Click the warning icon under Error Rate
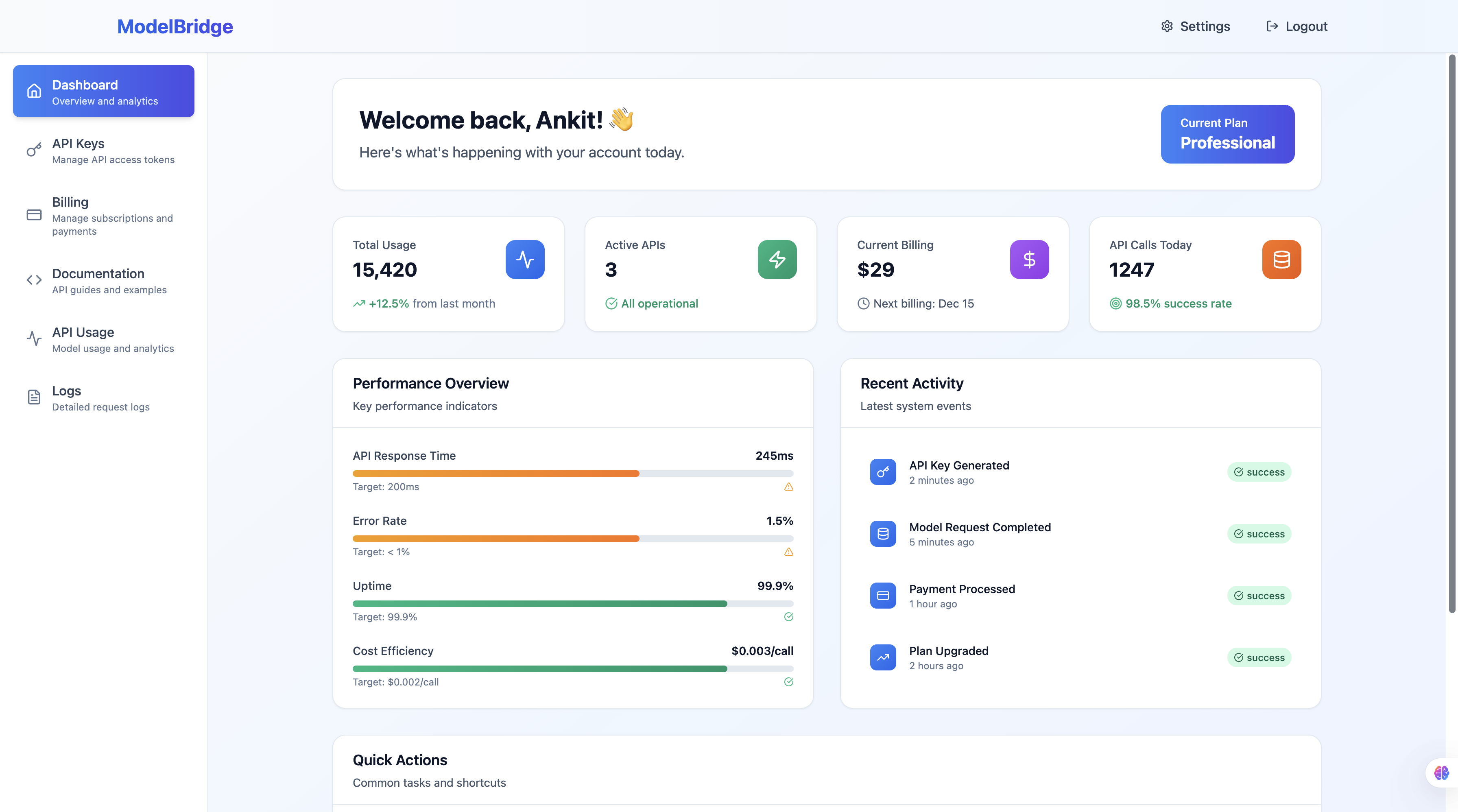 click(x=788, y=552)
